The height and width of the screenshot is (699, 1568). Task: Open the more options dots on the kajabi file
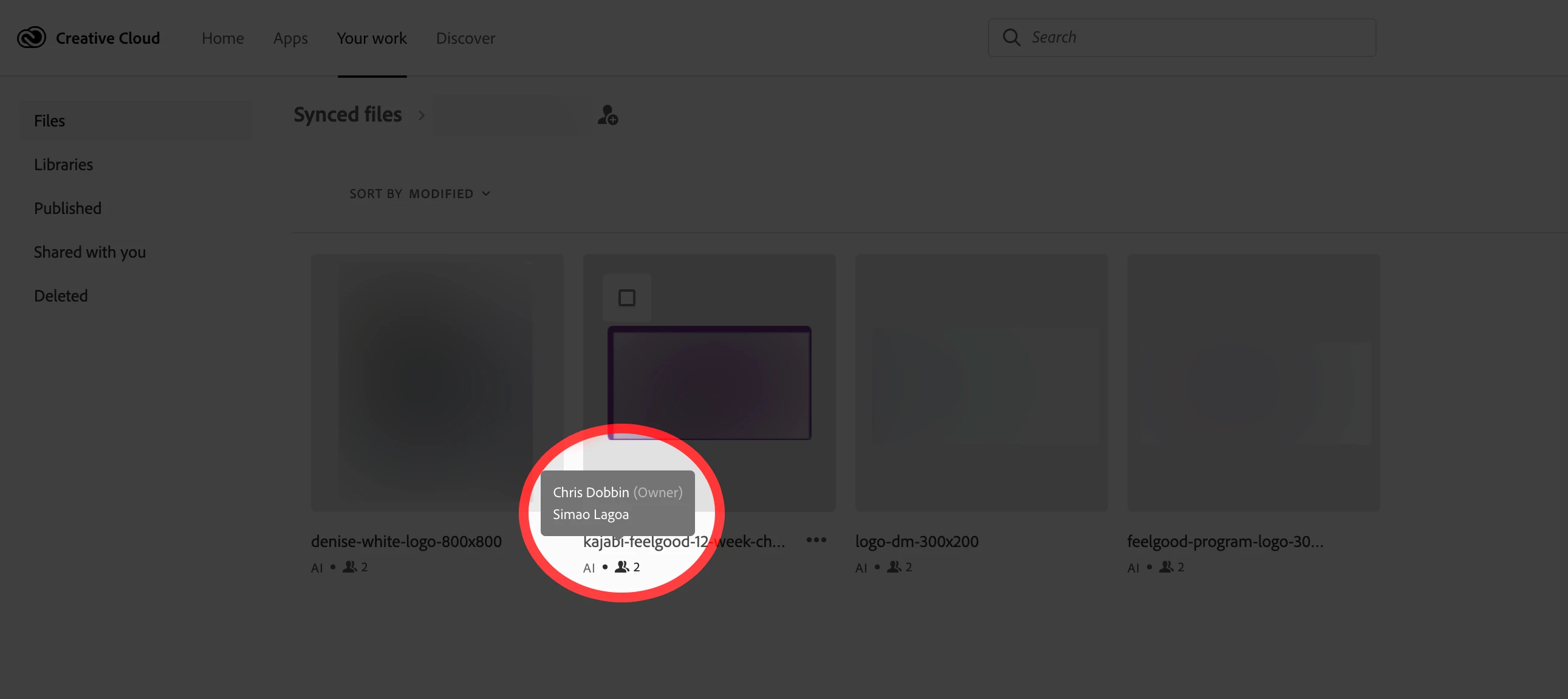coord(816,540)
